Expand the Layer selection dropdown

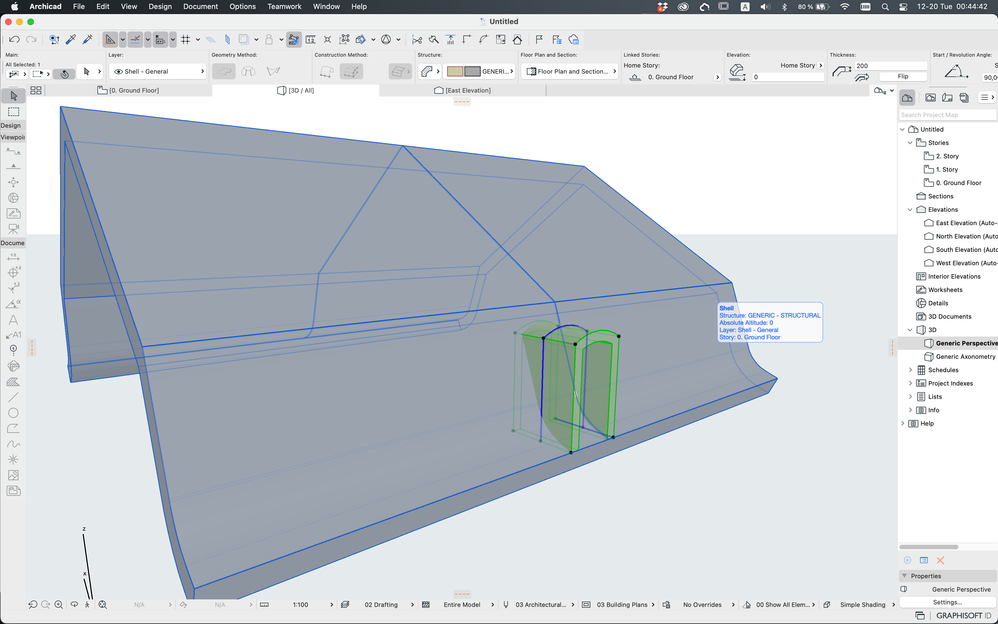[x=203, y=71]
